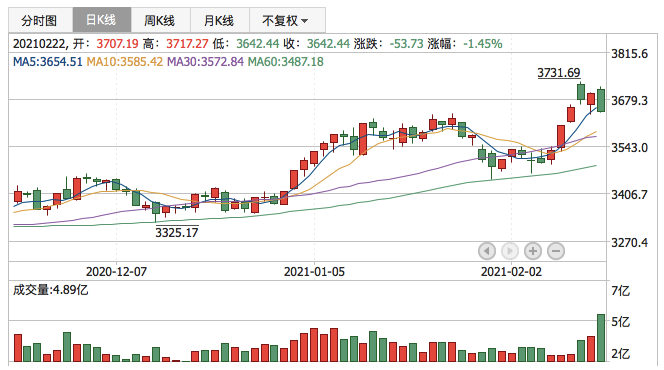This screenshot has height=370, width=664.
Task: Zoom in with the plus icon
Action: [x=533, y=251]
